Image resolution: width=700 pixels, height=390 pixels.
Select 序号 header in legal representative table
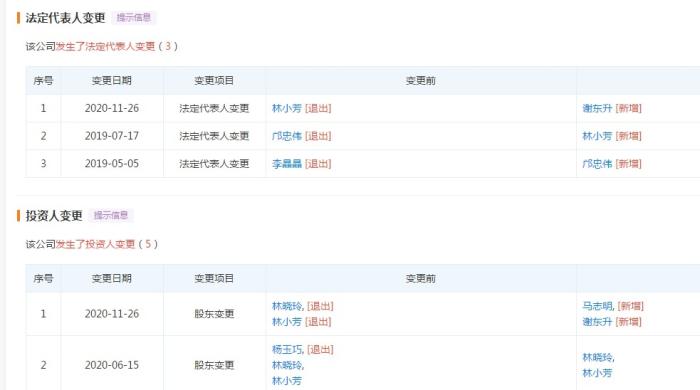(x=43, y=81)
